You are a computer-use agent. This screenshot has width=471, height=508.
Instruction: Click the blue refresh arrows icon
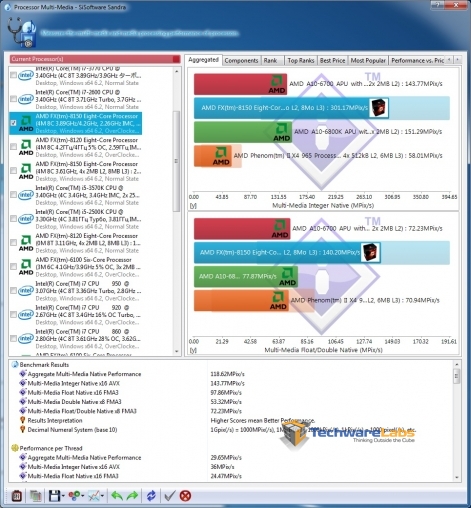tap(151, 496)
